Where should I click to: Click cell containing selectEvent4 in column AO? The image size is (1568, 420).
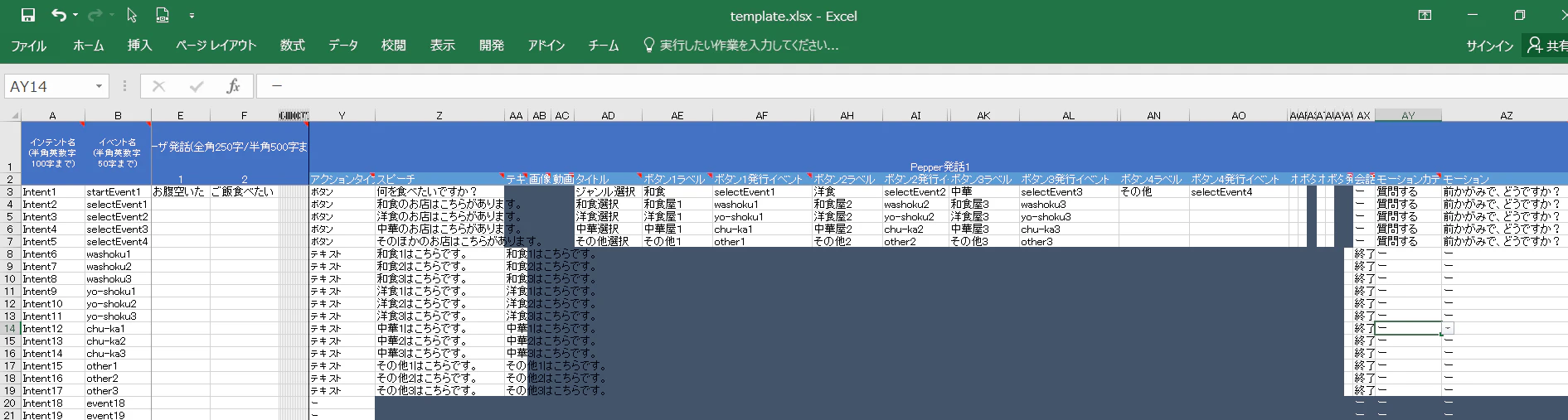(x=1238, y=192)
